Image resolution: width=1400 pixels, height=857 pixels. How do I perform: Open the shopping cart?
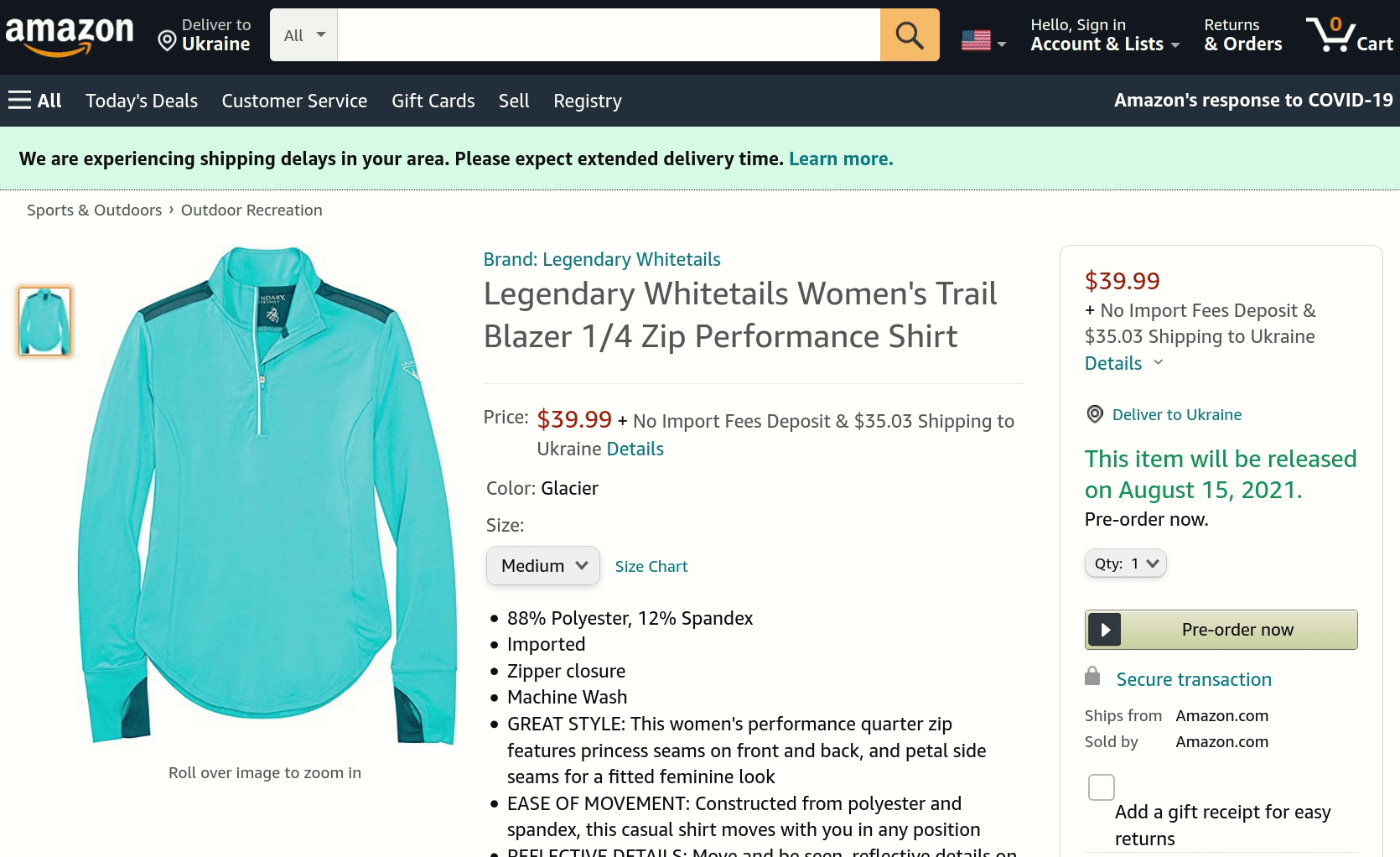(x=1347, y=35)
